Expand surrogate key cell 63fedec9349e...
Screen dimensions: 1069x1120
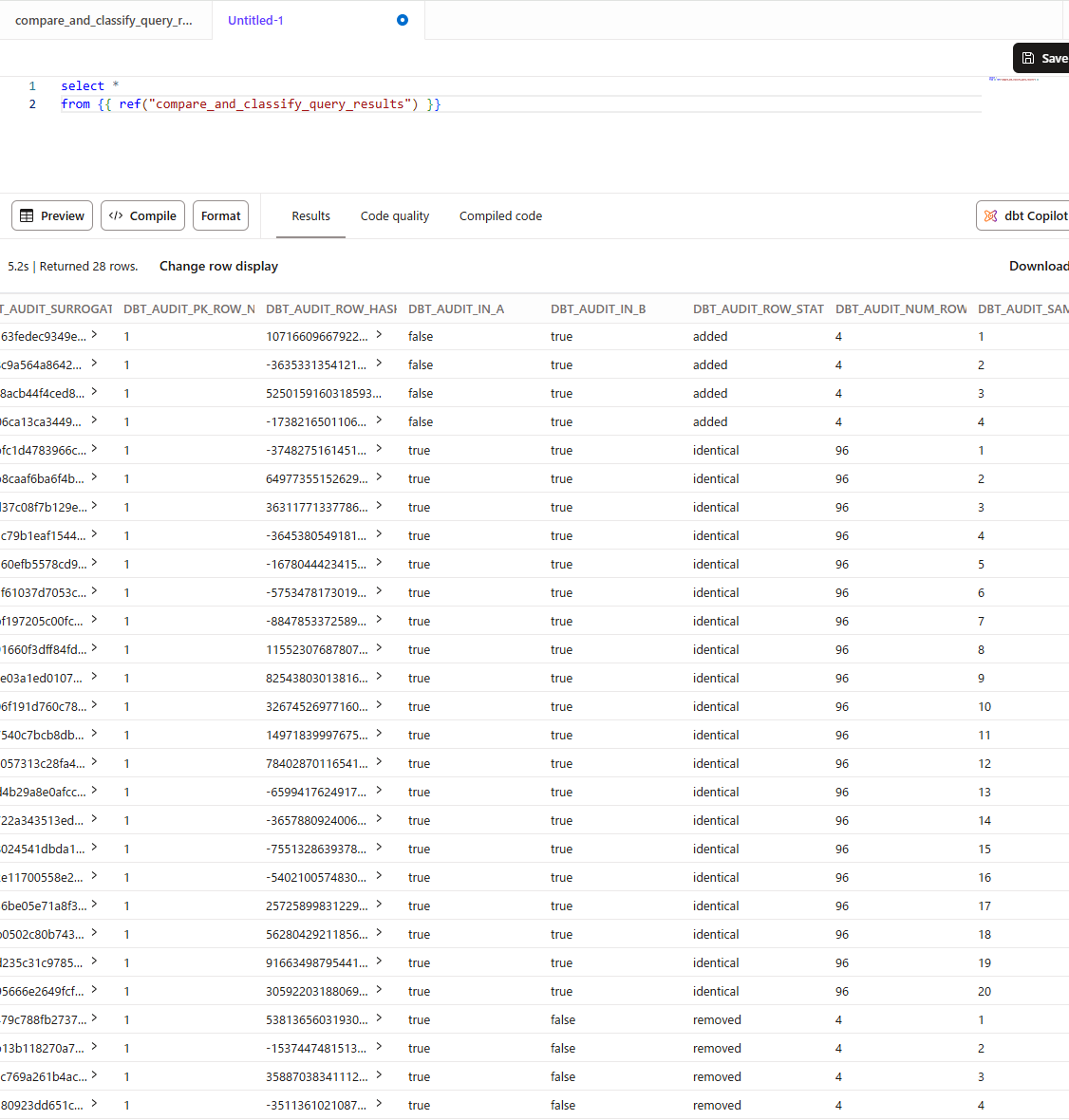94,334
